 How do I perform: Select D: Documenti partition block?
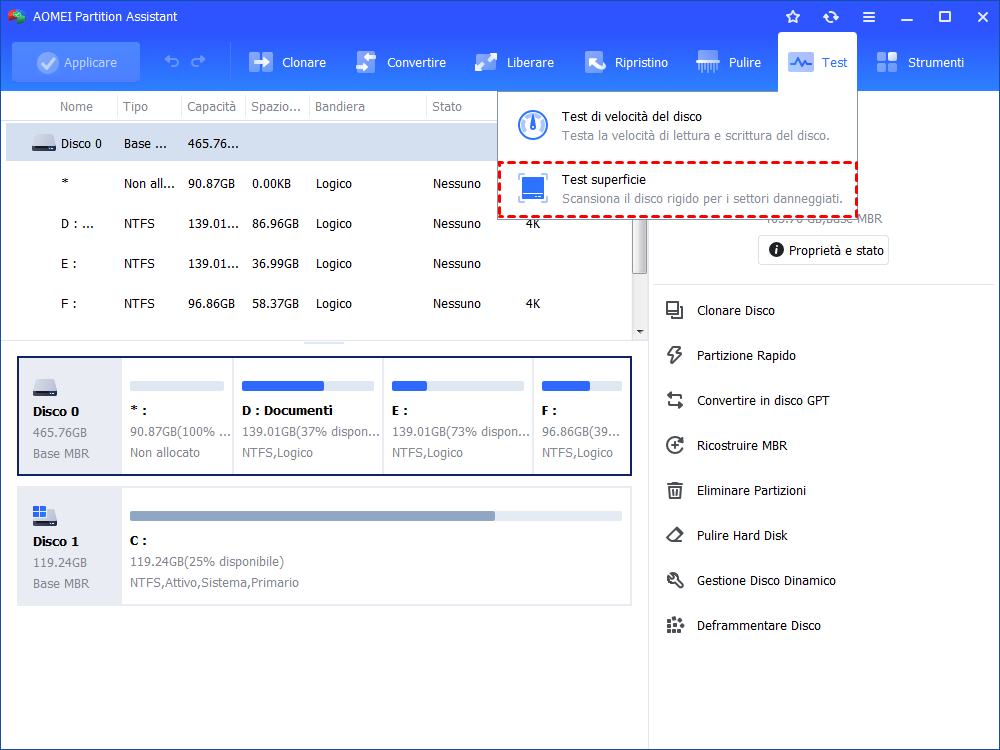pos(308,416)
